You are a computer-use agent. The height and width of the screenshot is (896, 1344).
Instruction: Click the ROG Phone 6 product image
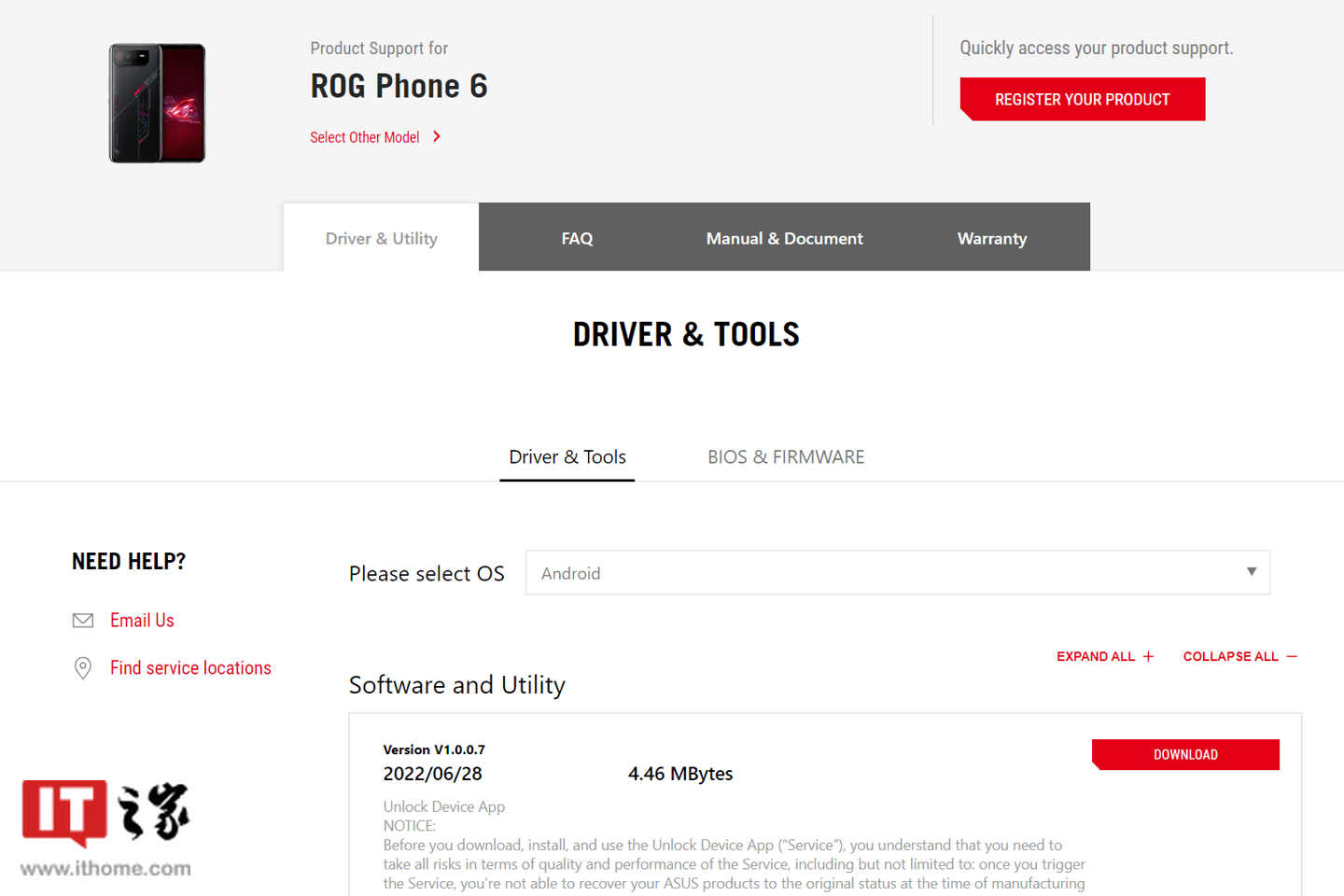point(156,103)
